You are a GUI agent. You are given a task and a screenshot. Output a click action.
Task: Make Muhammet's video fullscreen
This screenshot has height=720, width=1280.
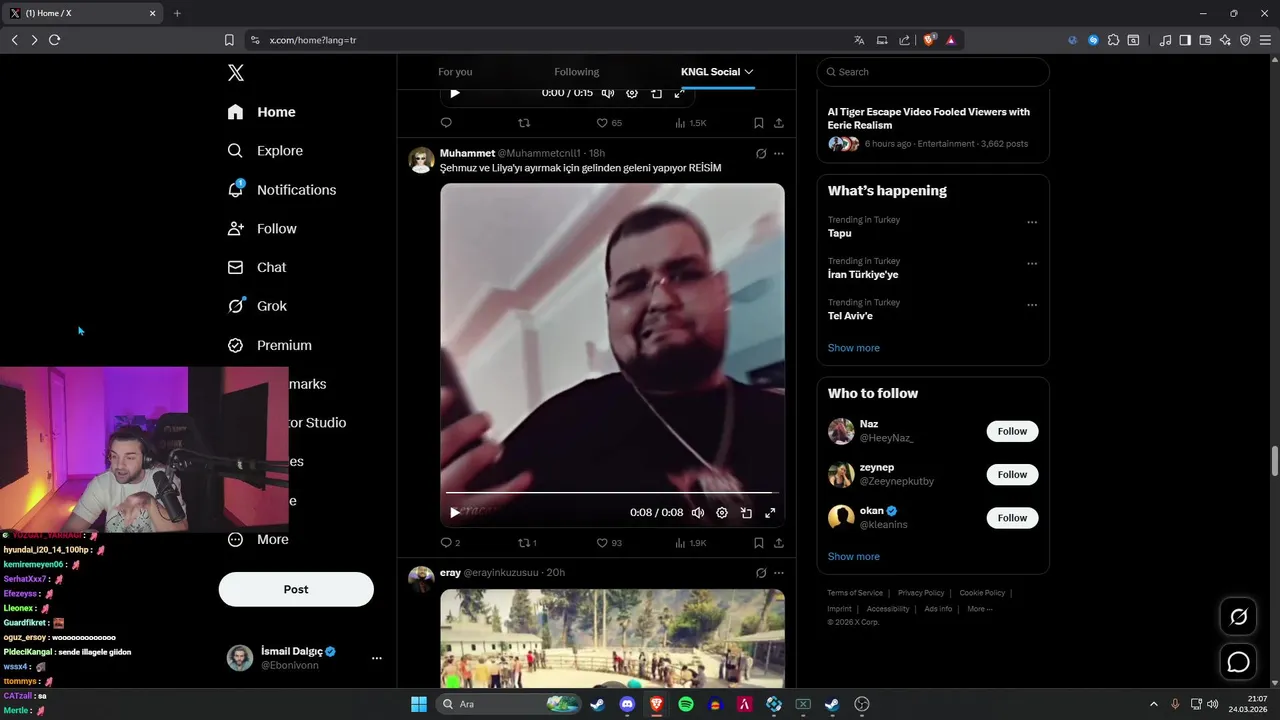(x=770, y=512)
